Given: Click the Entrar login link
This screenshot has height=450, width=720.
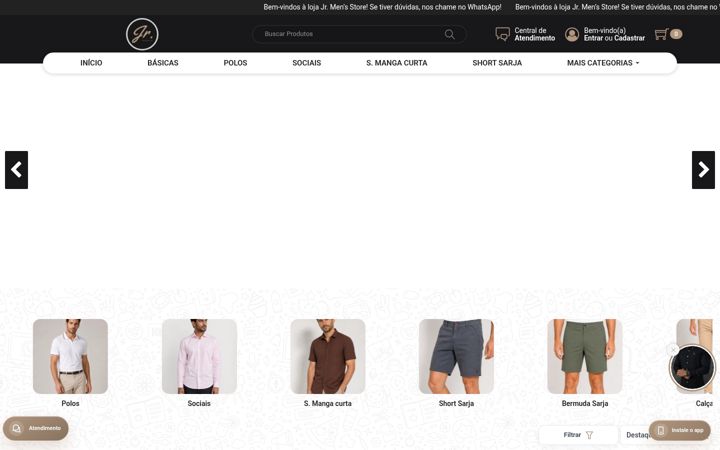Looking at the screenshot, I should tap(593, 38).
